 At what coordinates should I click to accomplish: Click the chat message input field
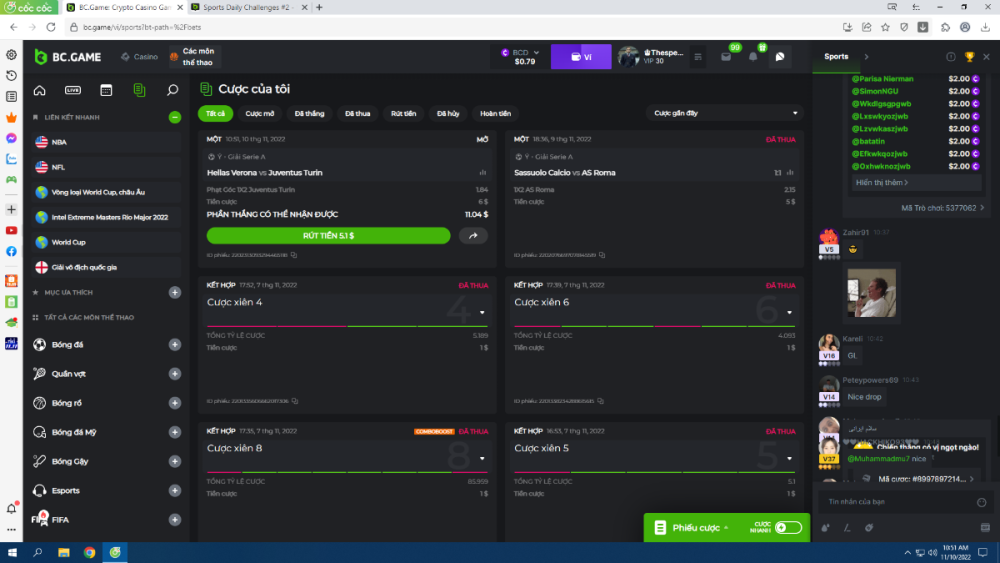[x=895, y=501]
